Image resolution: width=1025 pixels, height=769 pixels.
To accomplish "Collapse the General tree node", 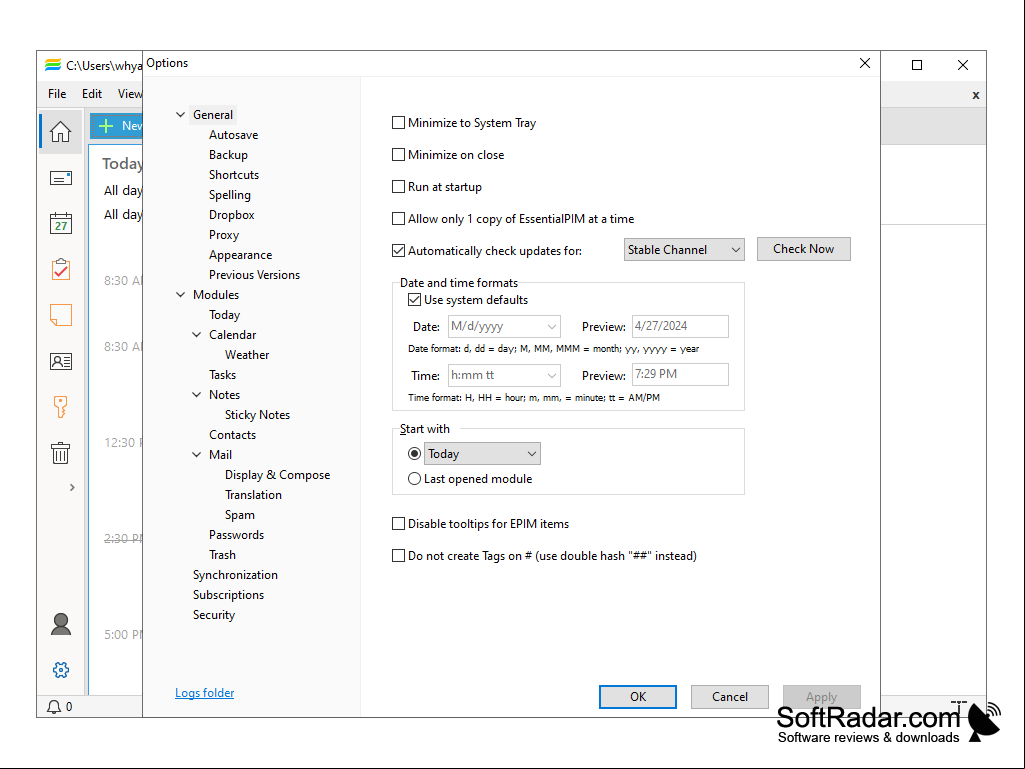I will pos(180,114).
